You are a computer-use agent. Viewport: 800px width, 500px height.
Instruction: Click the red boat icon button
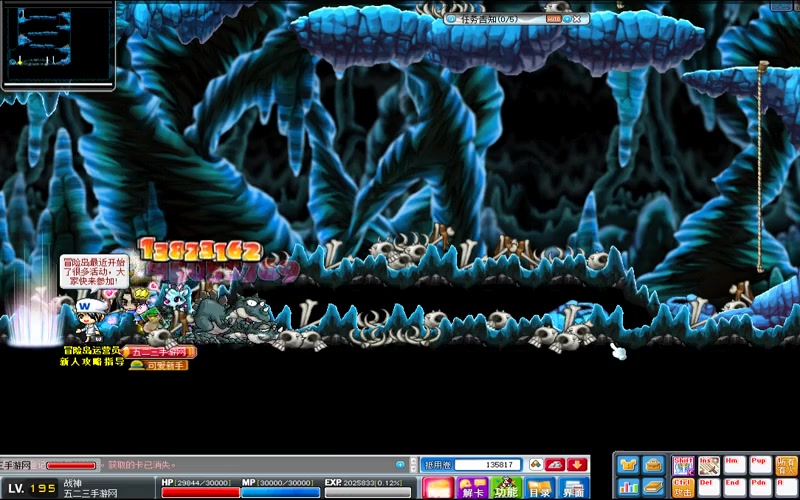(x=555, y=465)
